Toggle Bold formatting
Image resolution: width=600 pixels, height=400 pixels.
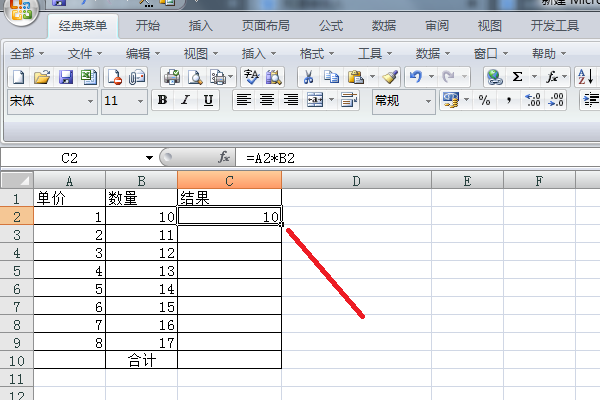coord(162,100)
